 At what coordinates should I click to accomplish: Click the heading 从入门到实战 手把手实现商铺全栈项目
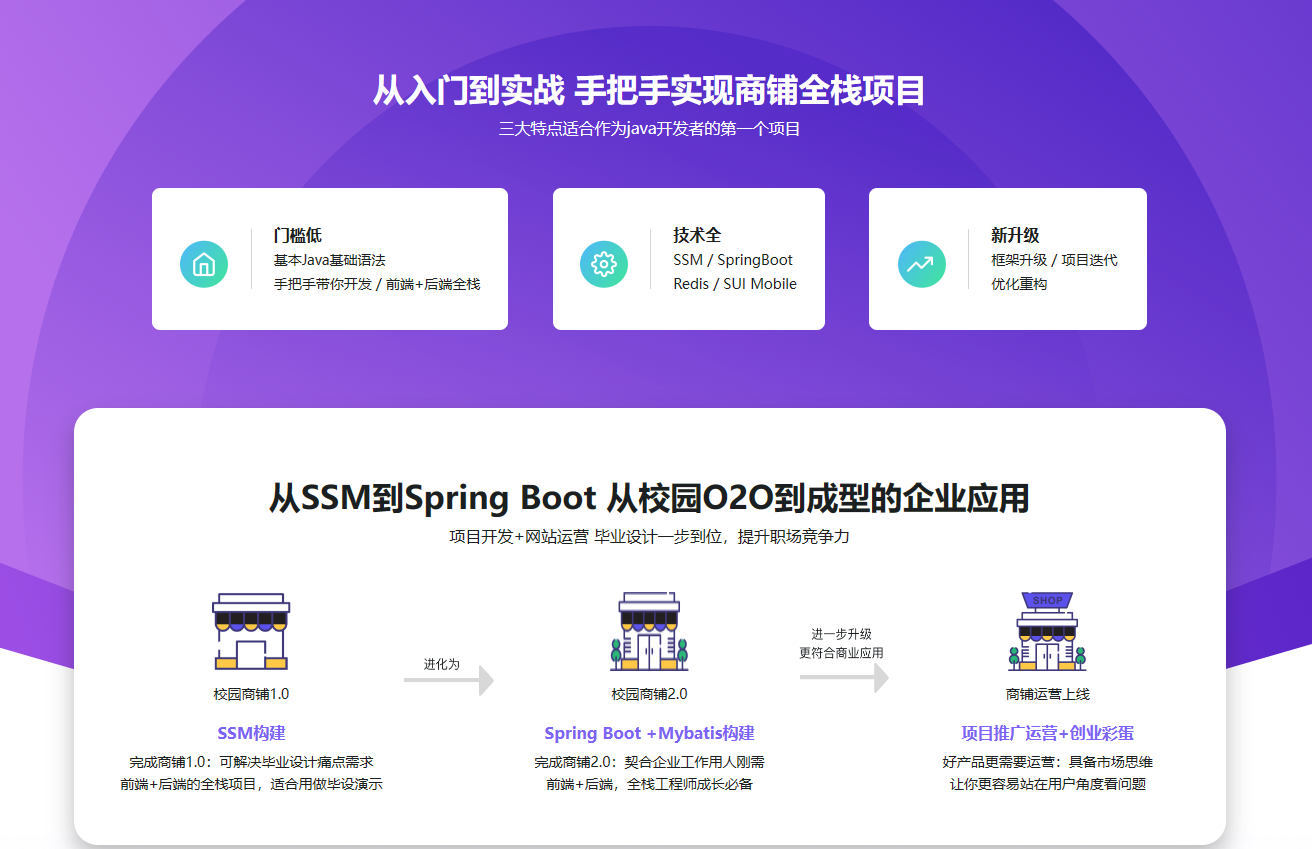pos(649,90)
